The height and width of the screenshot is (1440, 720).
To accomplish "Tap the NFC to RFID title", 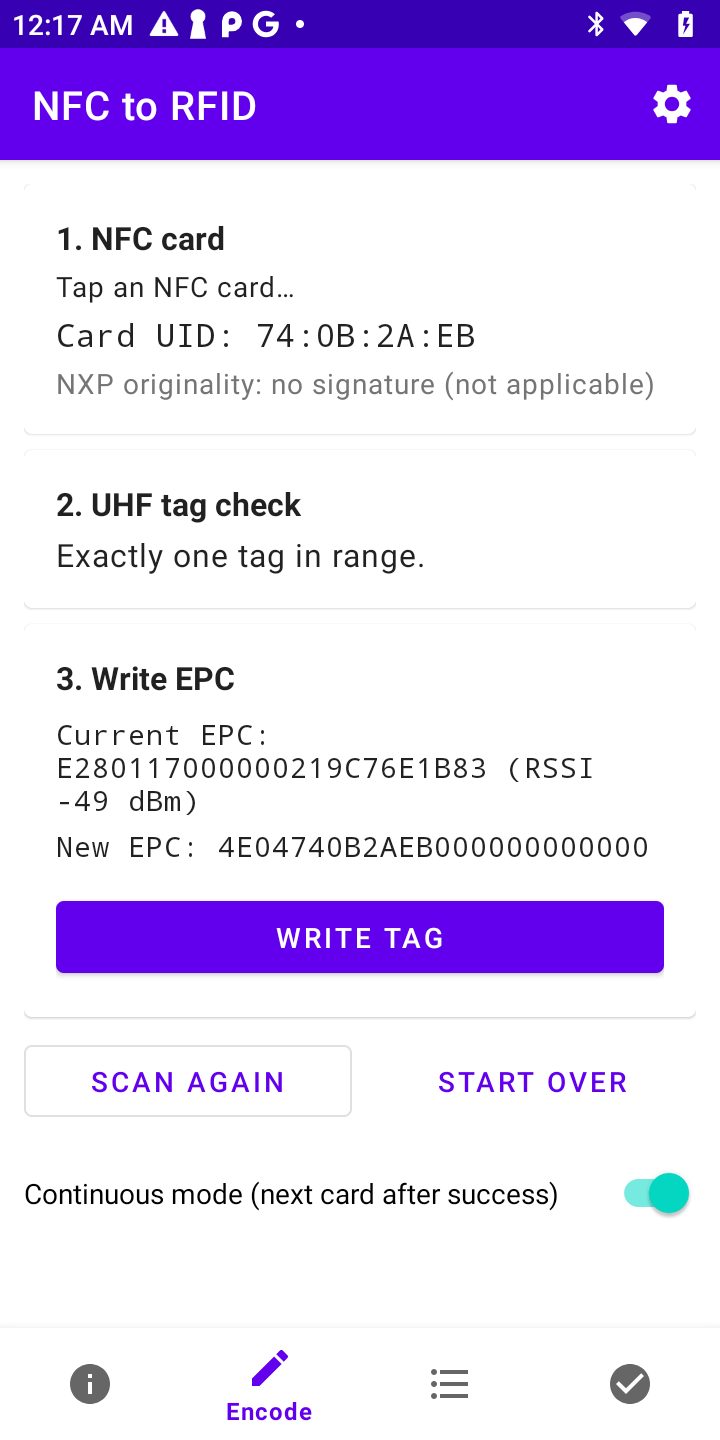I will 145,105.
